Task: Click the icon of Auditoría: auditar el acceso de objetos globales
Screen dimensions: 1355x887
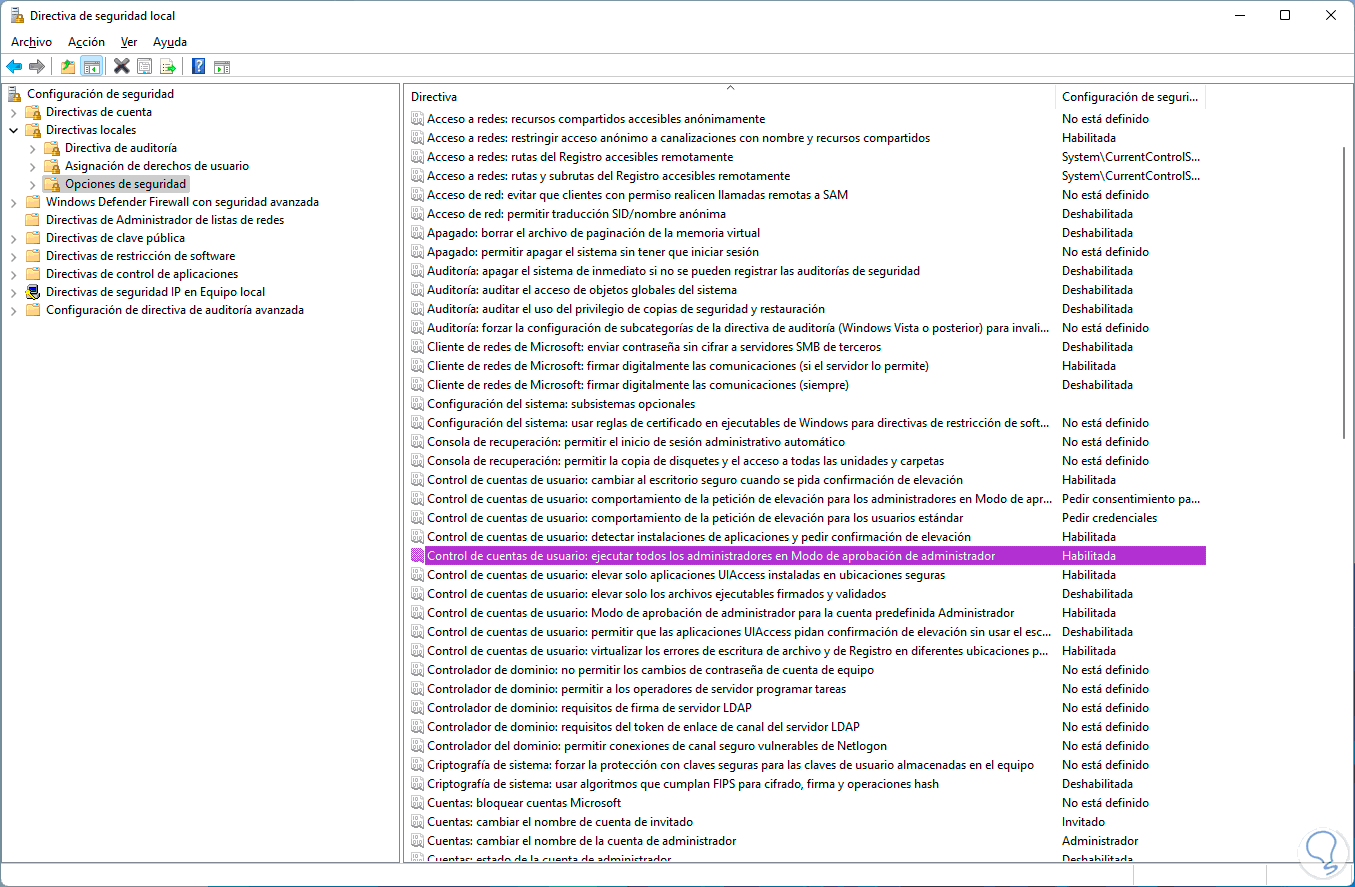Action: point(418,290)
